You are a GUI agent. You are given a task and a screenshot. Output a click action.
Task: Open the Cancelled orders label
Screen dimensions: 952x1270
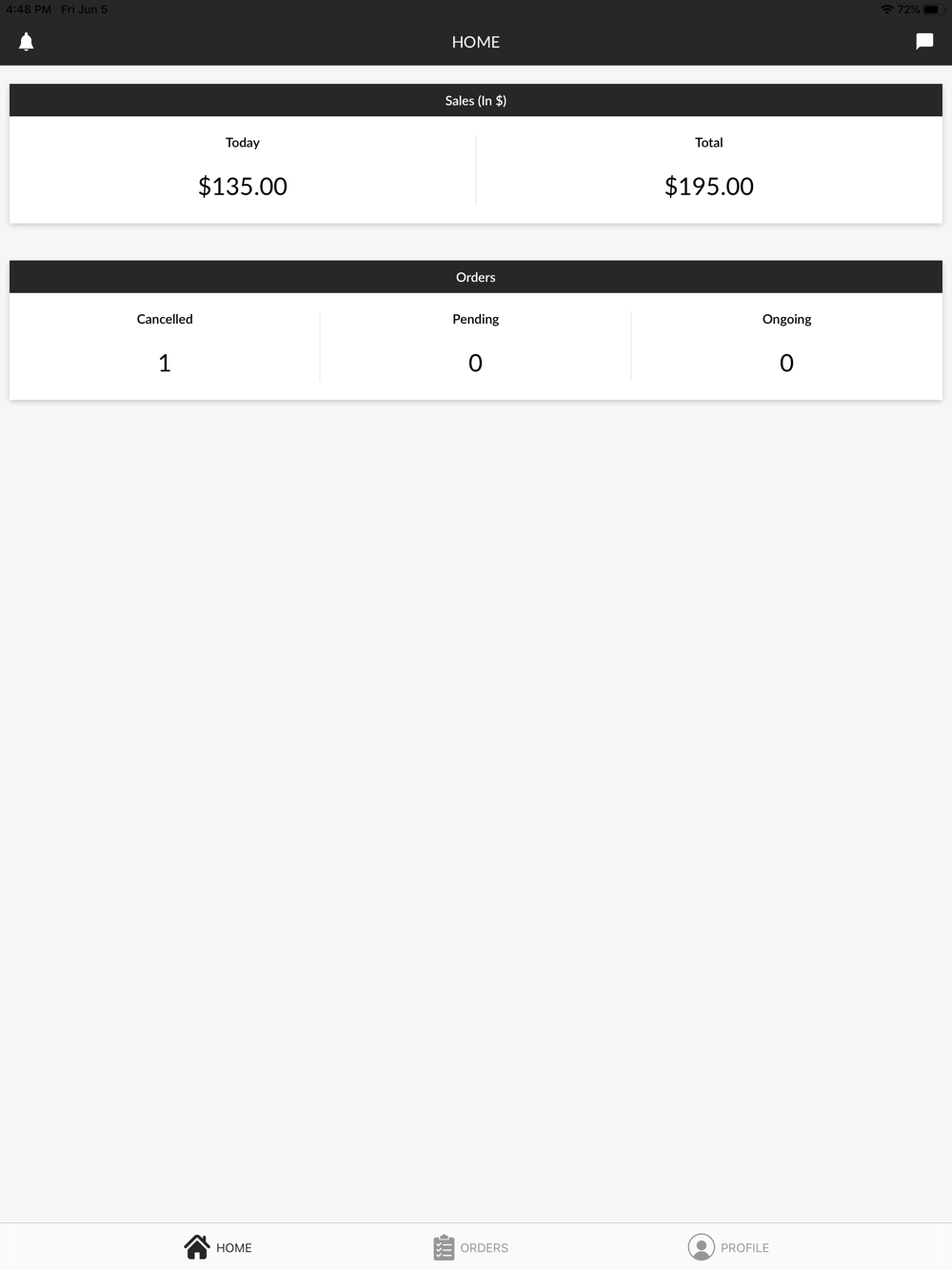165,319
